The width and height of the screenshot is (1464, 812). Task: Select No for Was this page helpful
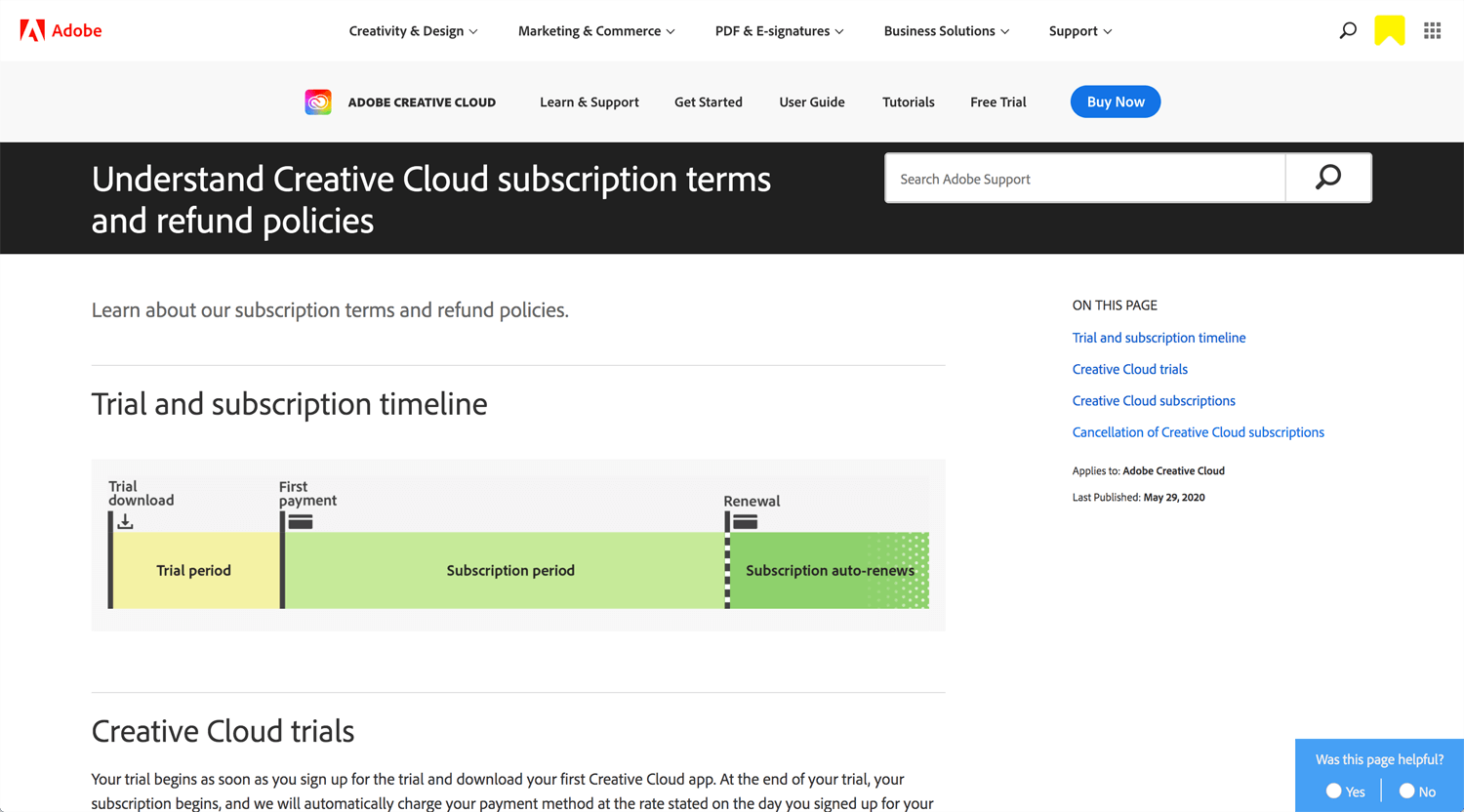pos(1417,792)
